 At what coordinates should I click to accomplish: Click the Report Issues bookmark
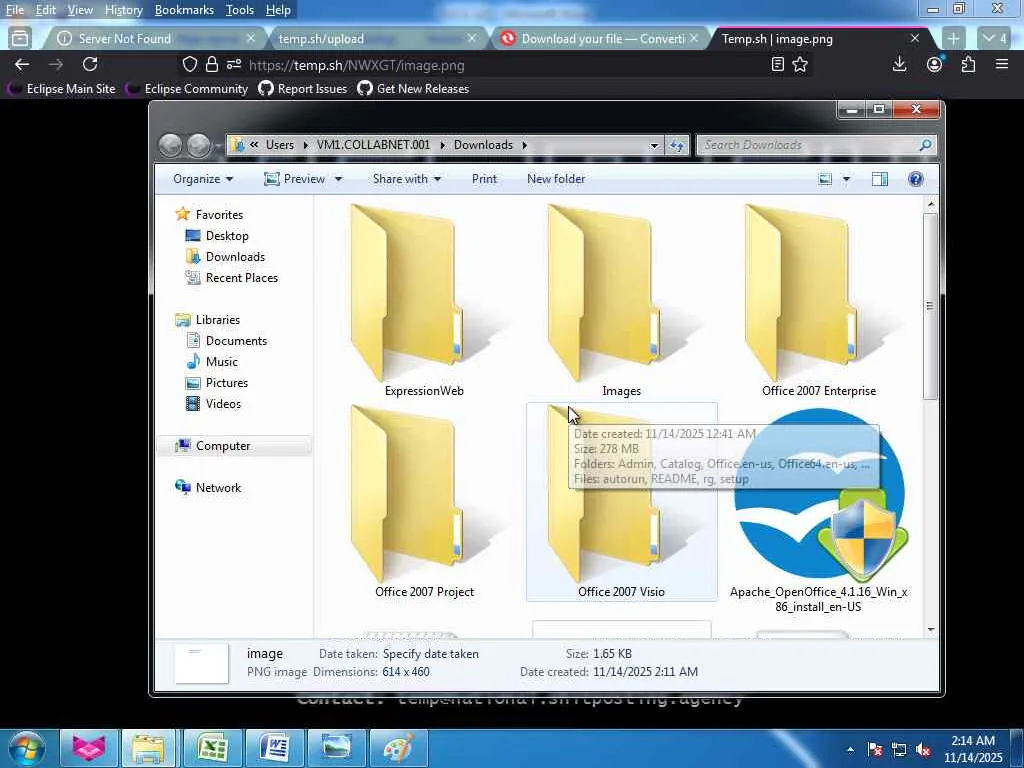303,89
